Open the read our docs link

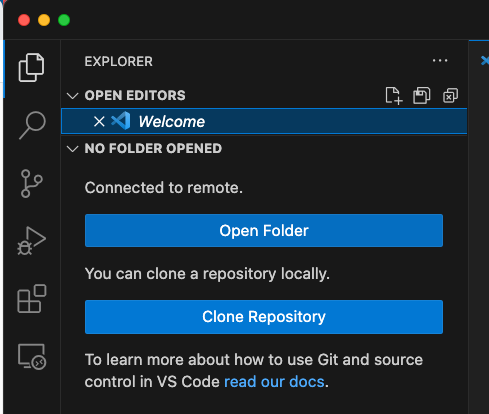pos(274,382)
